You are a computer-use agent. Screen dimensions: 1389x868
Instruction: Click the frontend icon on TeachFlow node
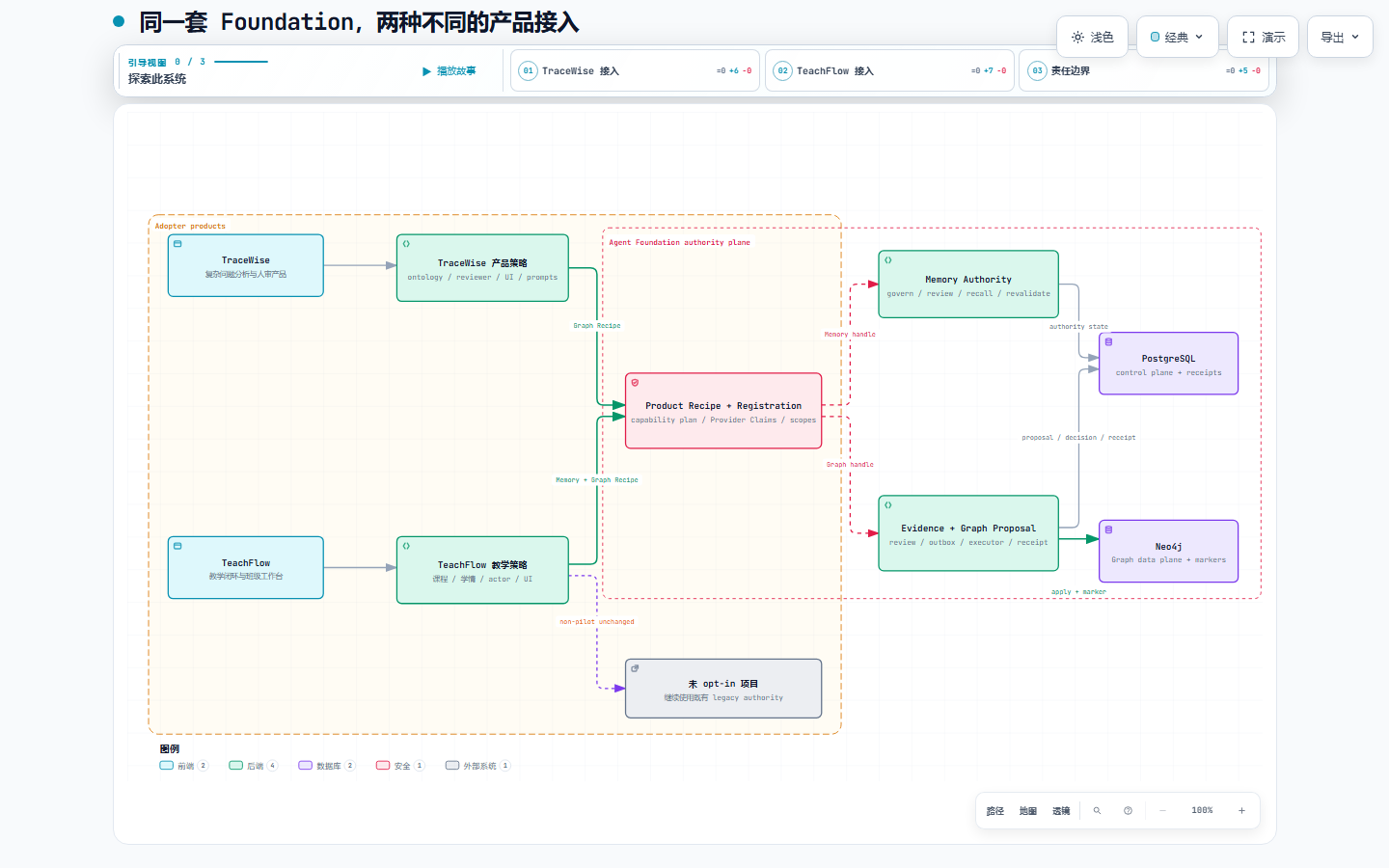tap(177, 546)
